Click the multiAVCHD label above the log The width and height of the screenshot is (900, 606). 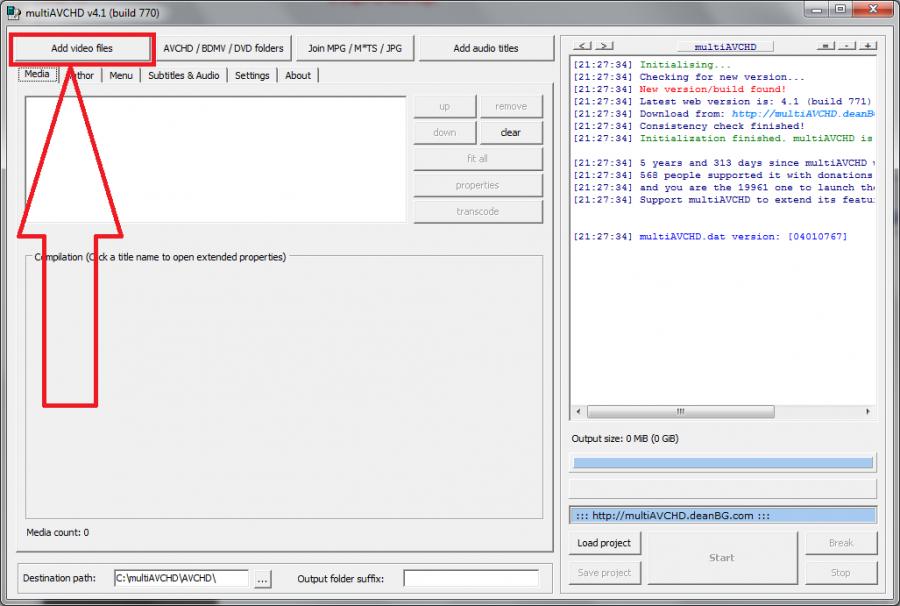click(x=726, y=46)
